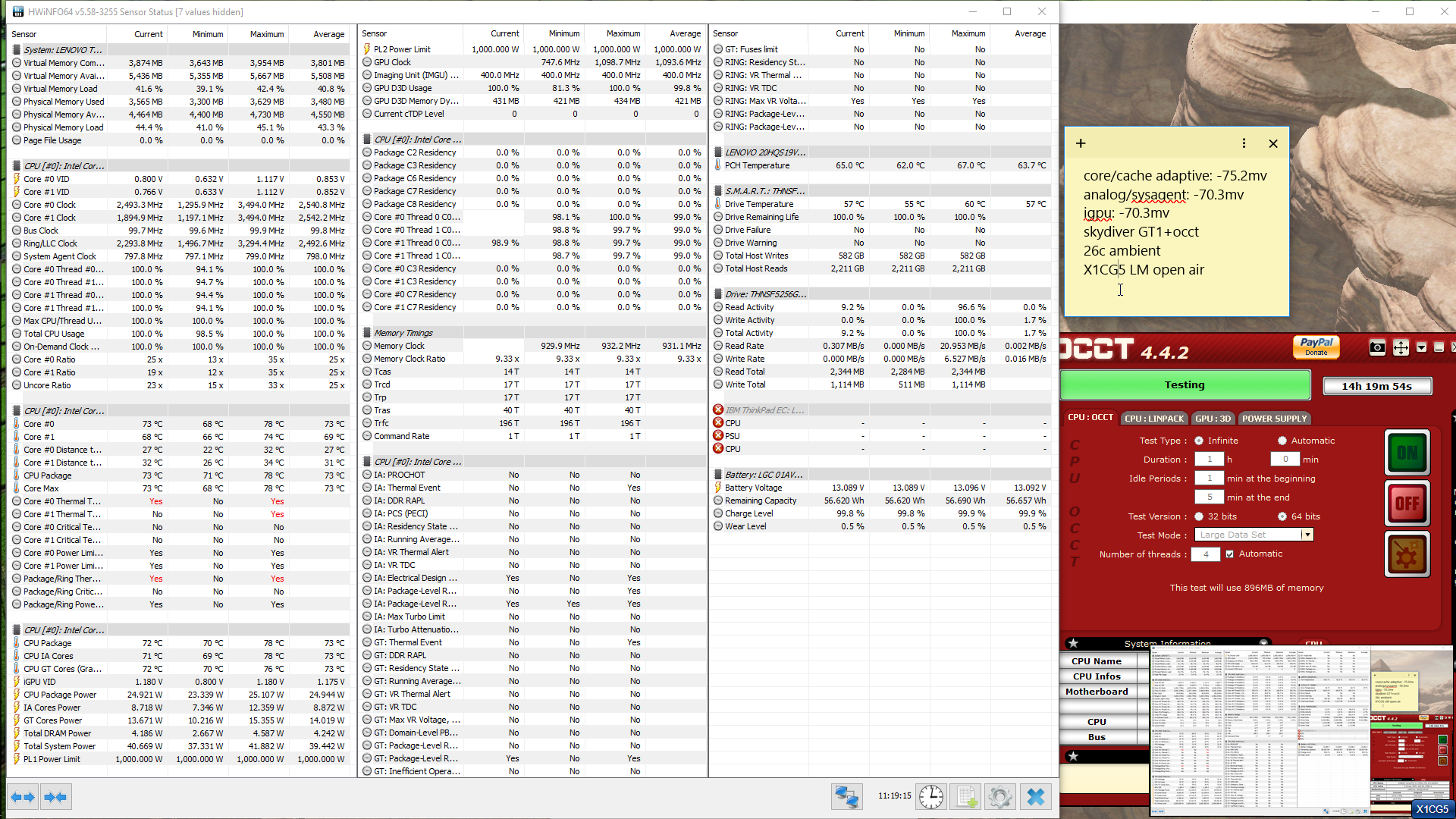1456x819 pixels.
Task: Click the CPU Infos label button
Action: [x=1097, y=676]
